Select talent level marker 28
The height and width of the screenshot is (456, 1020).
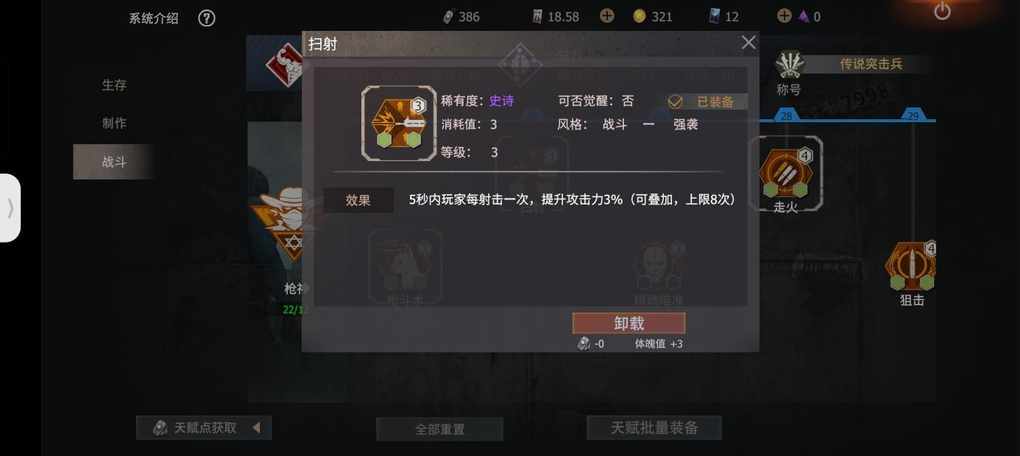click(x=786, y=115)
